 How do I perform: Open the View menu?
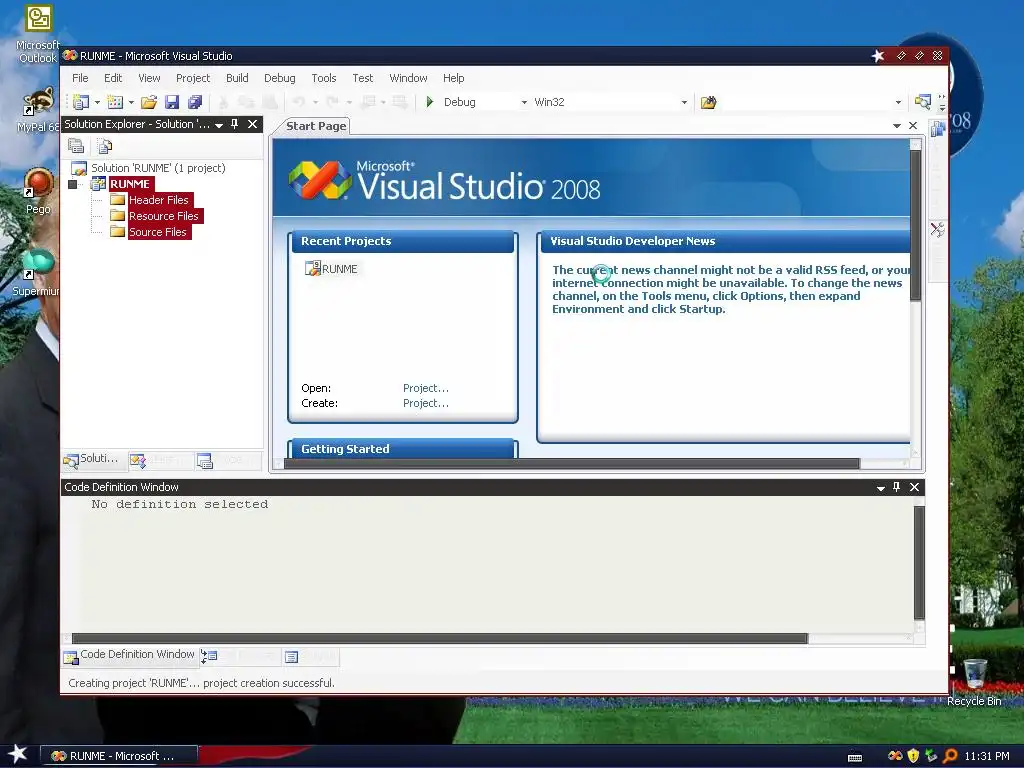tap(149, 78)
